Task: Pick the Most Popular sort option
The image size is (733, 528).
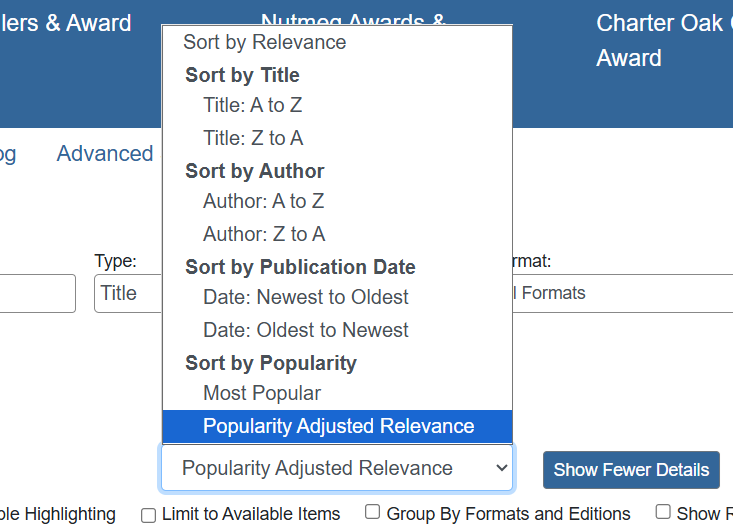Action: (x=261, y=393)
